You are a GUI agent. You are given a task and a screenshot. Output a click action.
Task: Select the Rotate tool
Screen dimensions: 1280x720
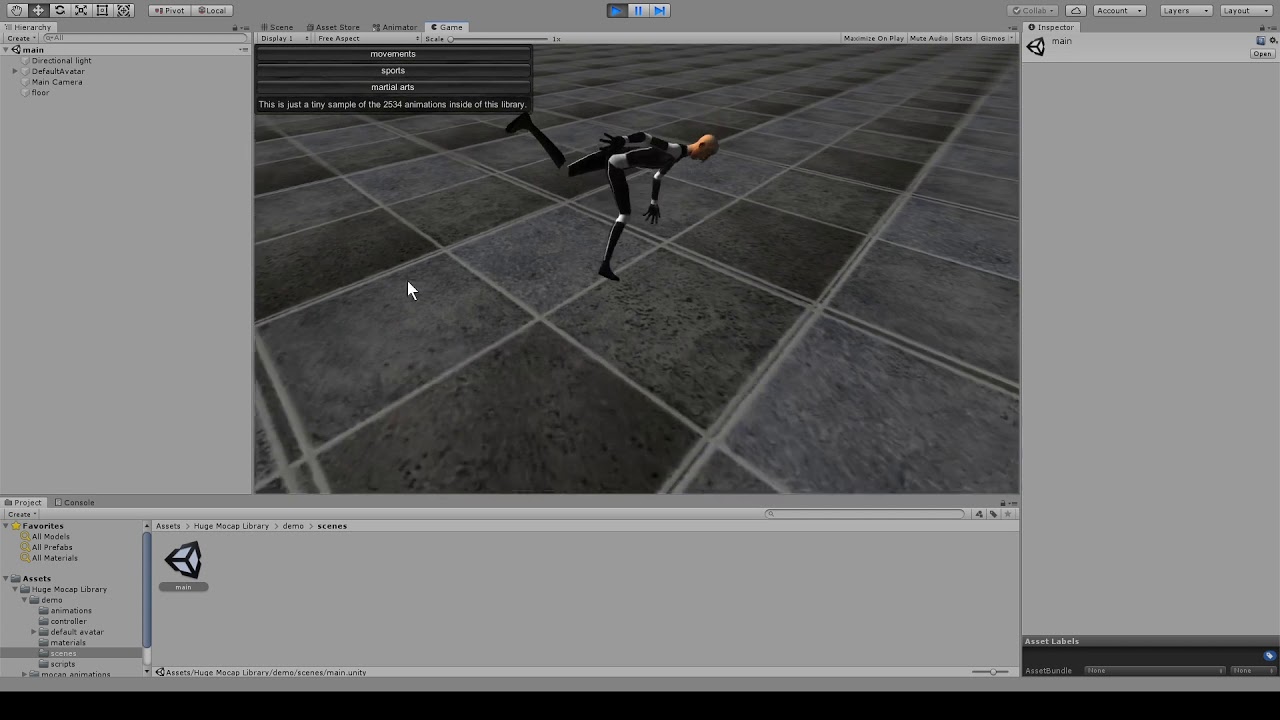(x=59, y=10)
